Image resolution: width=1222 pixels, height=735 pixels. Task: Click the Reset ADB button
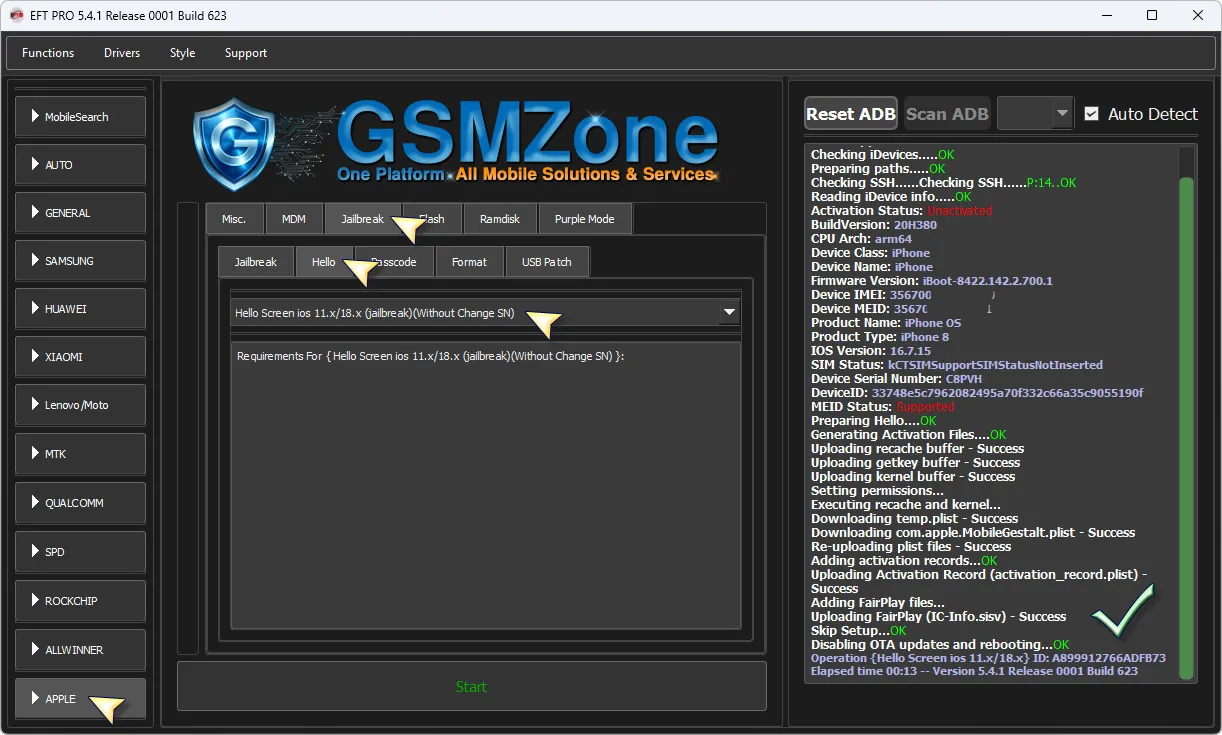pyautogui.click(x=850, y=114)
